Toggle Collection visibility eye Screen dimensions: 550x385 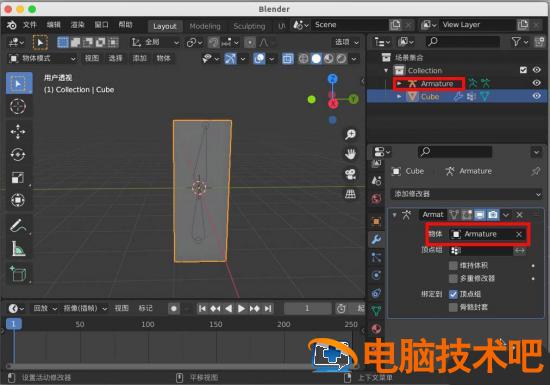(536, 70)
